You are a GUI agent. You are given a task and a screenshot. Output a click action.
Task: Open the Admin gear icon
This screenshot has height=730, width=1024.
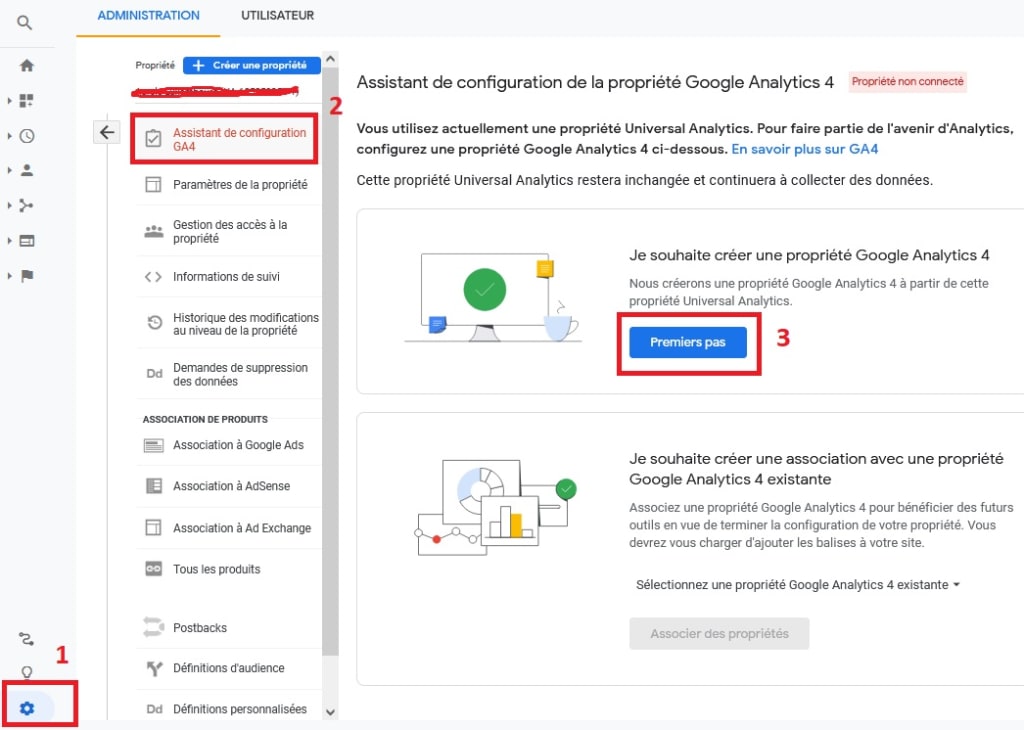click(27, 708)
